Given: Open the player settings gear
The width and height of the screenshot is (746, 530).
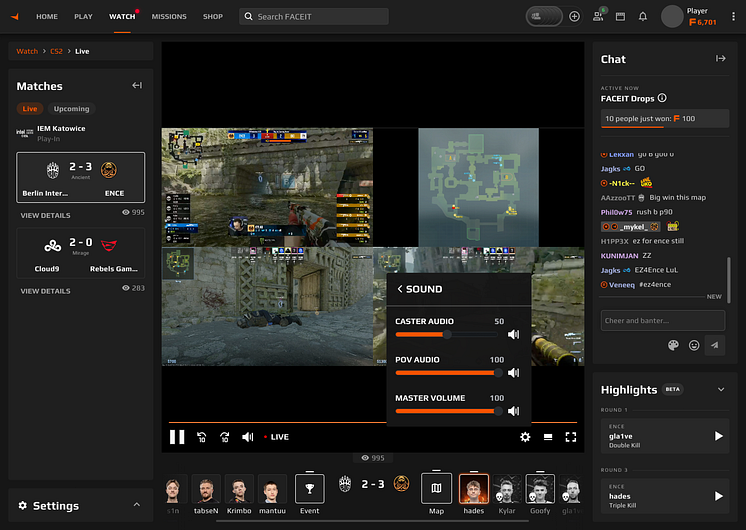Looking at the screenshot, I should 525,437.
